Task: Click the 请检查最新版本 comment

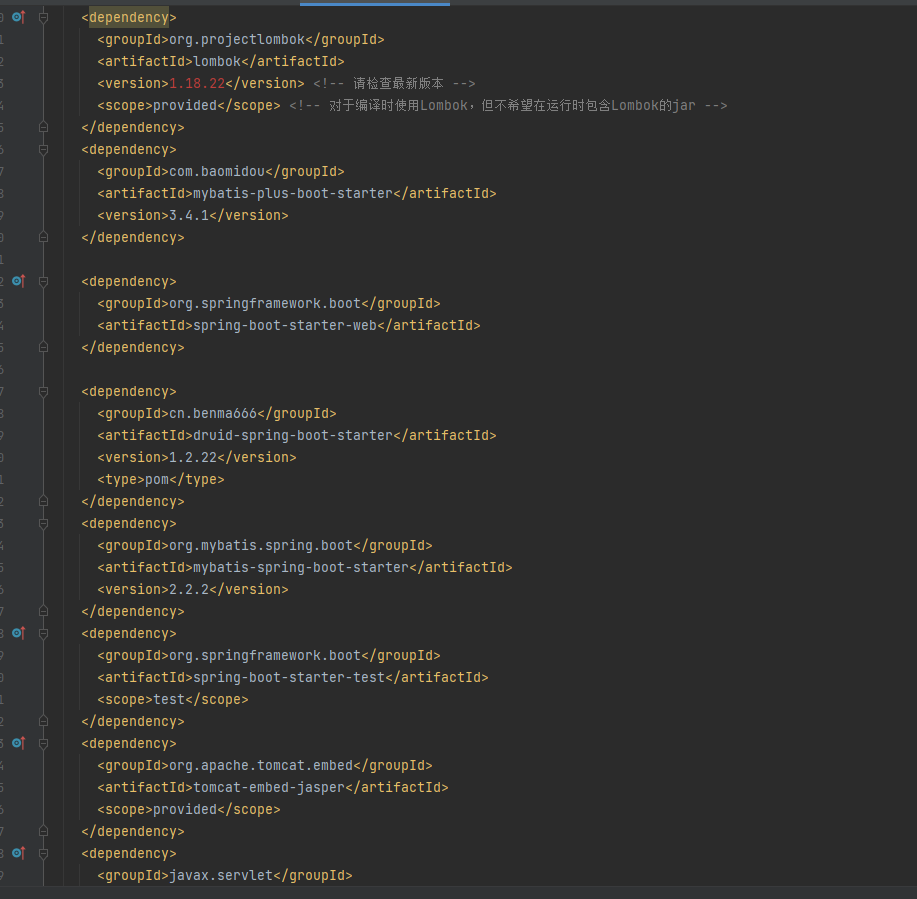Action: pyautogui.click(x=394, y=83)
